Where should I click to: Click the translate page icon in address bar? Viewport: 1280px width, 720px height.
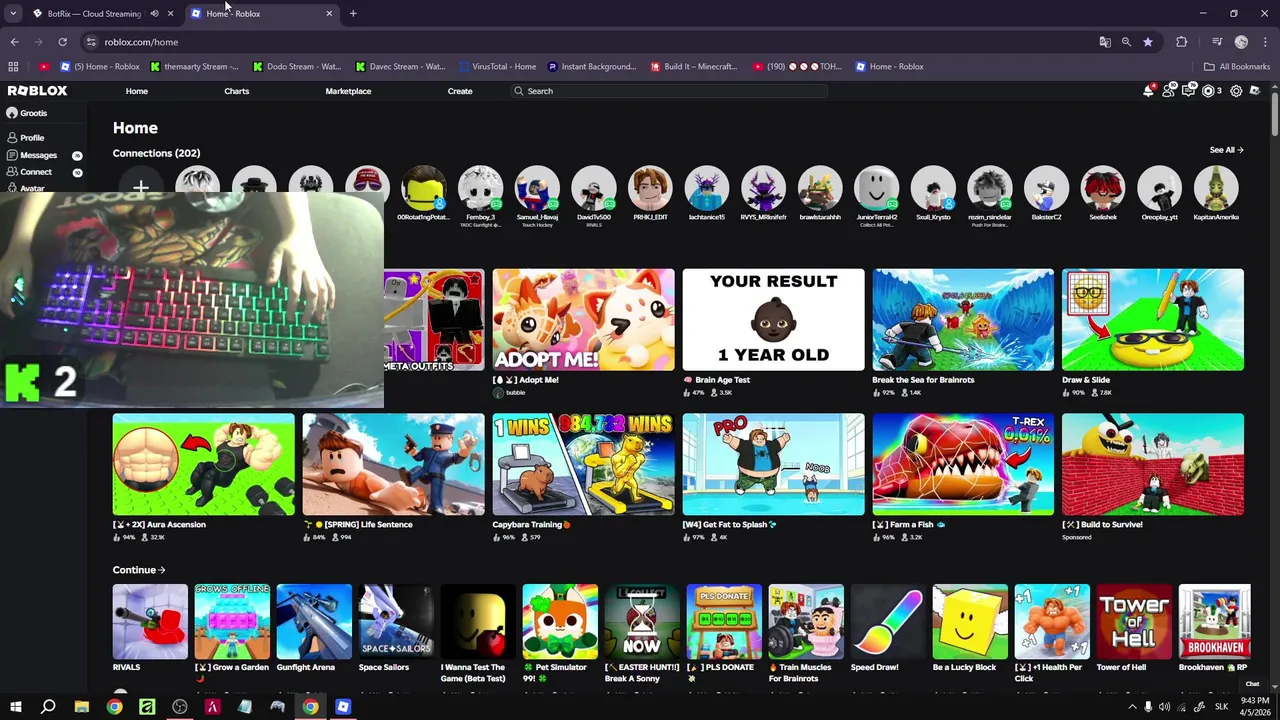click(1105, 42)
